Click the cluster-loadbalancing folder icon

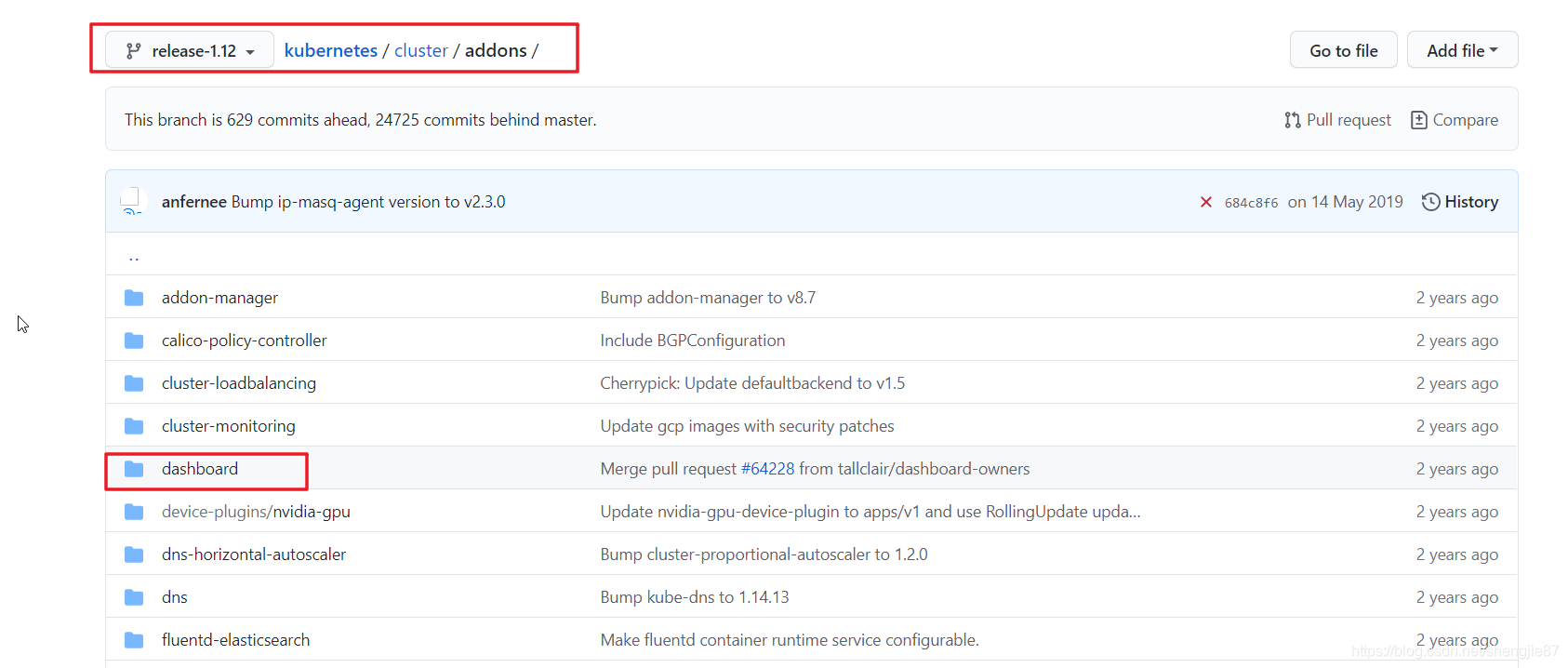click(x=134, y=383)
